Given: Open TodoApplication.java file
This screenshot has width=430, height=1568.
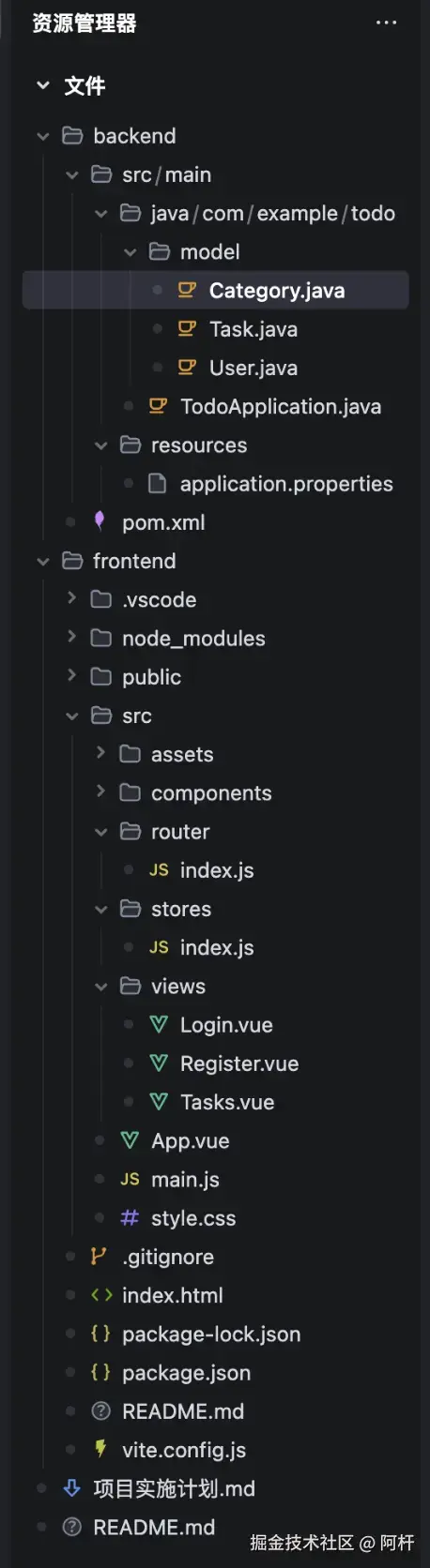Looking at the screenshot, I should (281, 406).
